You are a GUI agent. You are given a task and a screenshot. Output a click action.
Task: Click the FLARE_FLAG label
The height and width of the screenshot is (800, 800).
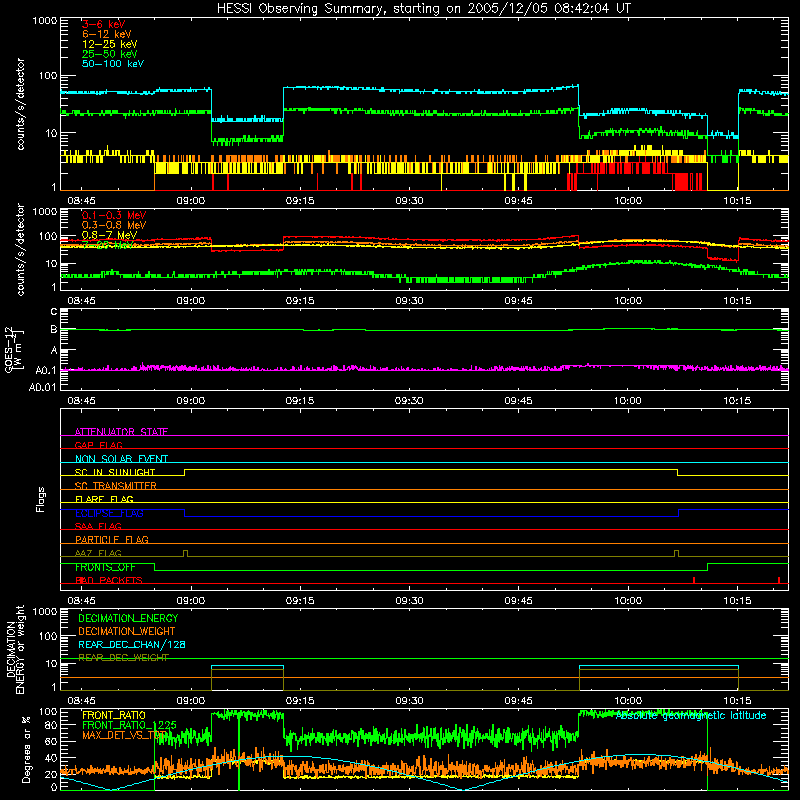pos(104,499)
